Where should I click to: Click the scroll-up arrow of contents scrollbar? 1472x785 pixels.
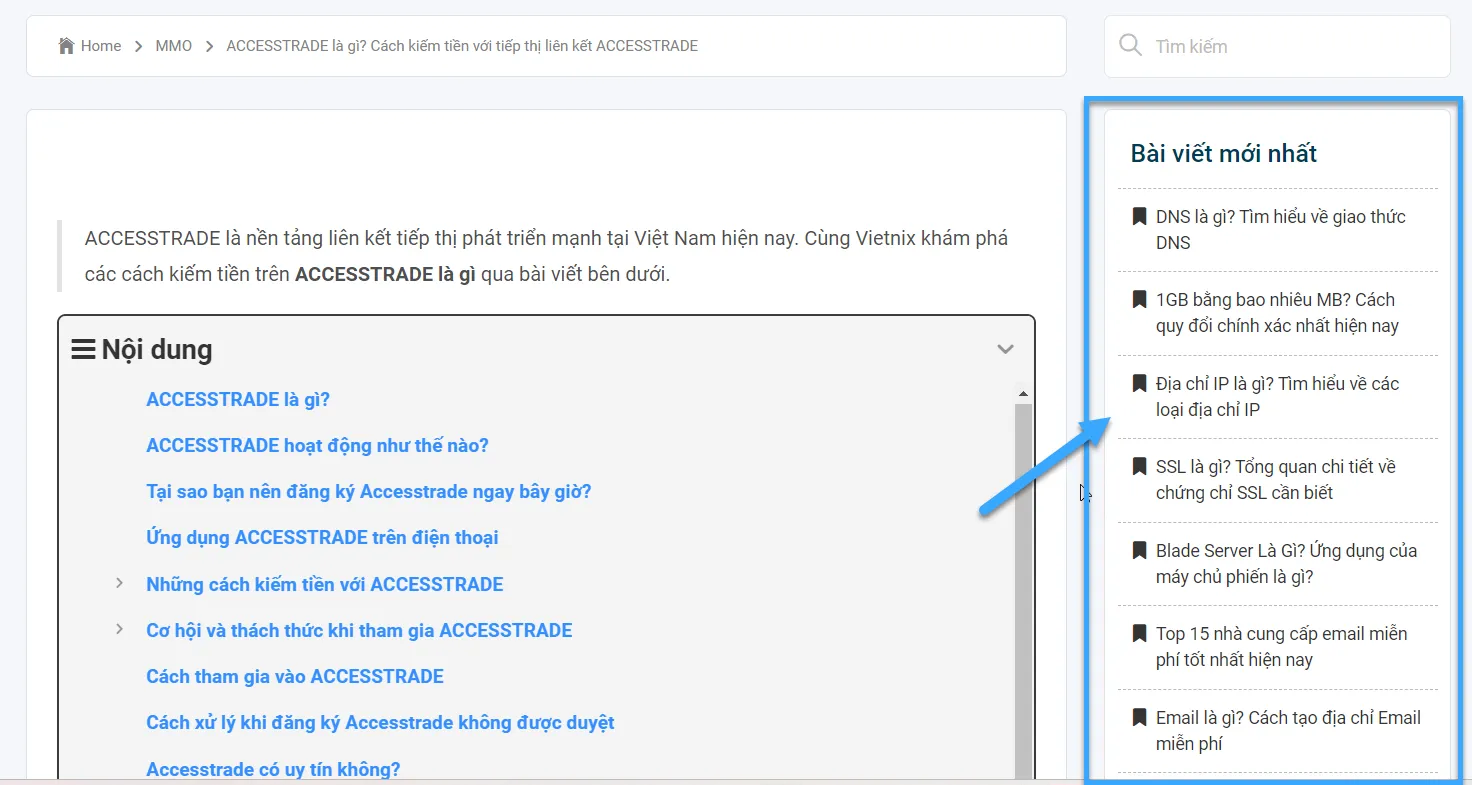tap(1023, 394)
